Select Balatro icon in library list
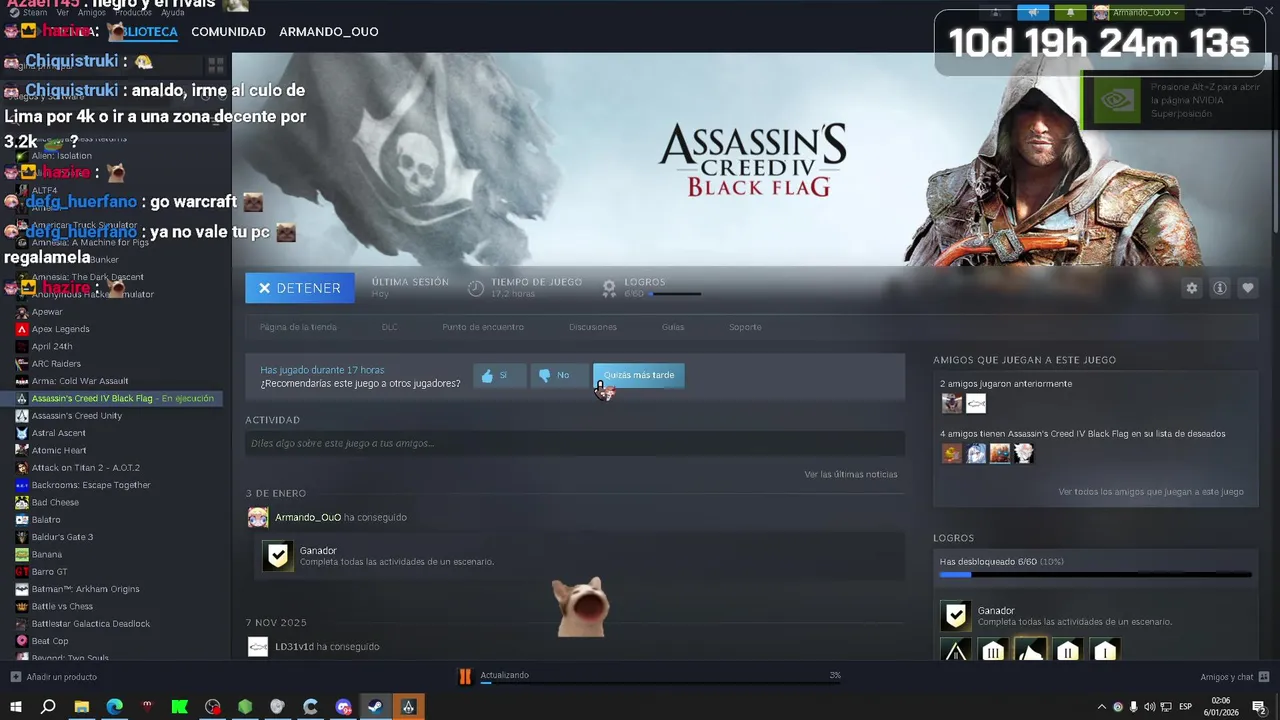This screenshot has height=720, width=1280. coord(22,520)
